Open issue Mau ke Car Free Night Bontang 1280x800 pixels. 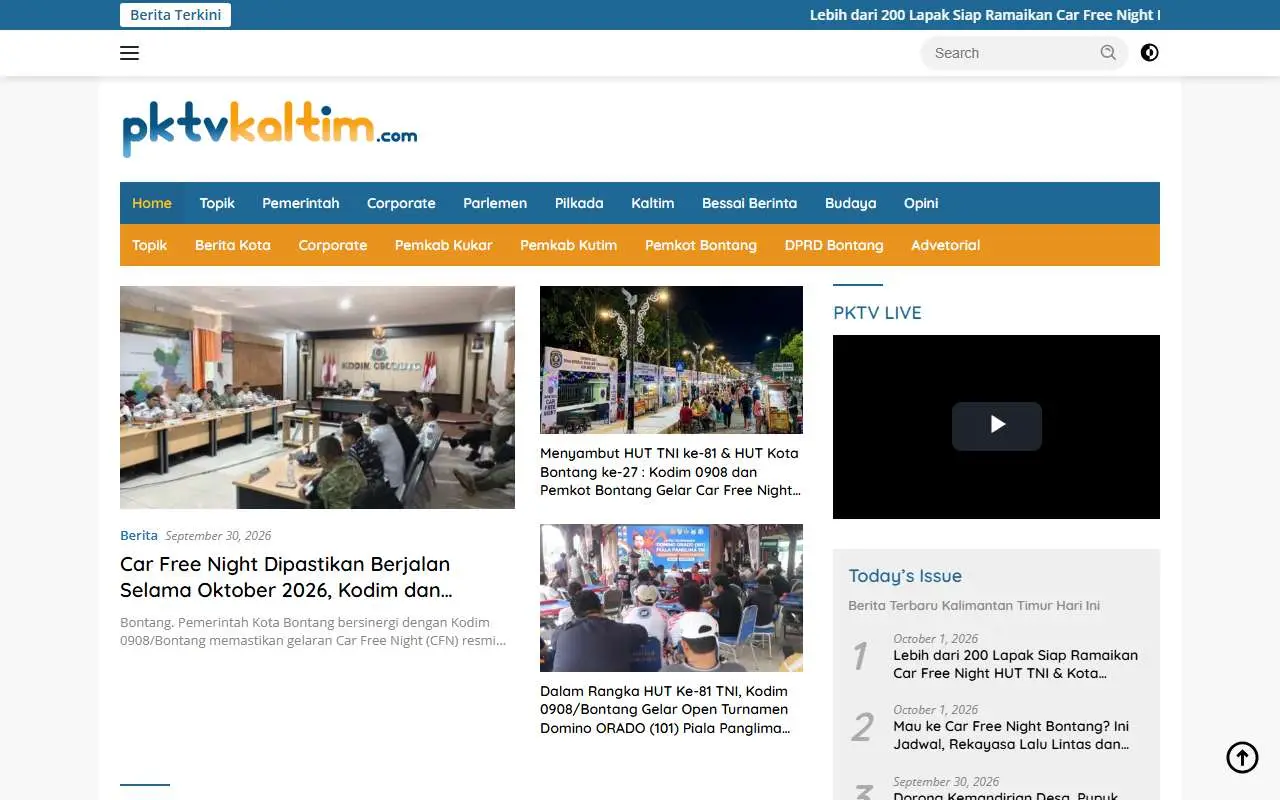pyautogui.click(x=1011, y=735)
